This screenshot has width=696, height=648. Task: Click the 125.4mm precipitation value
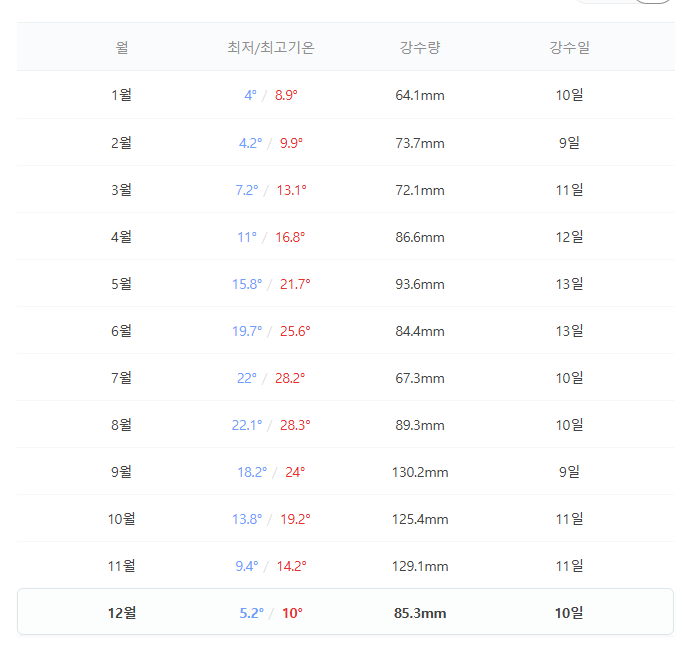point(420,519)
